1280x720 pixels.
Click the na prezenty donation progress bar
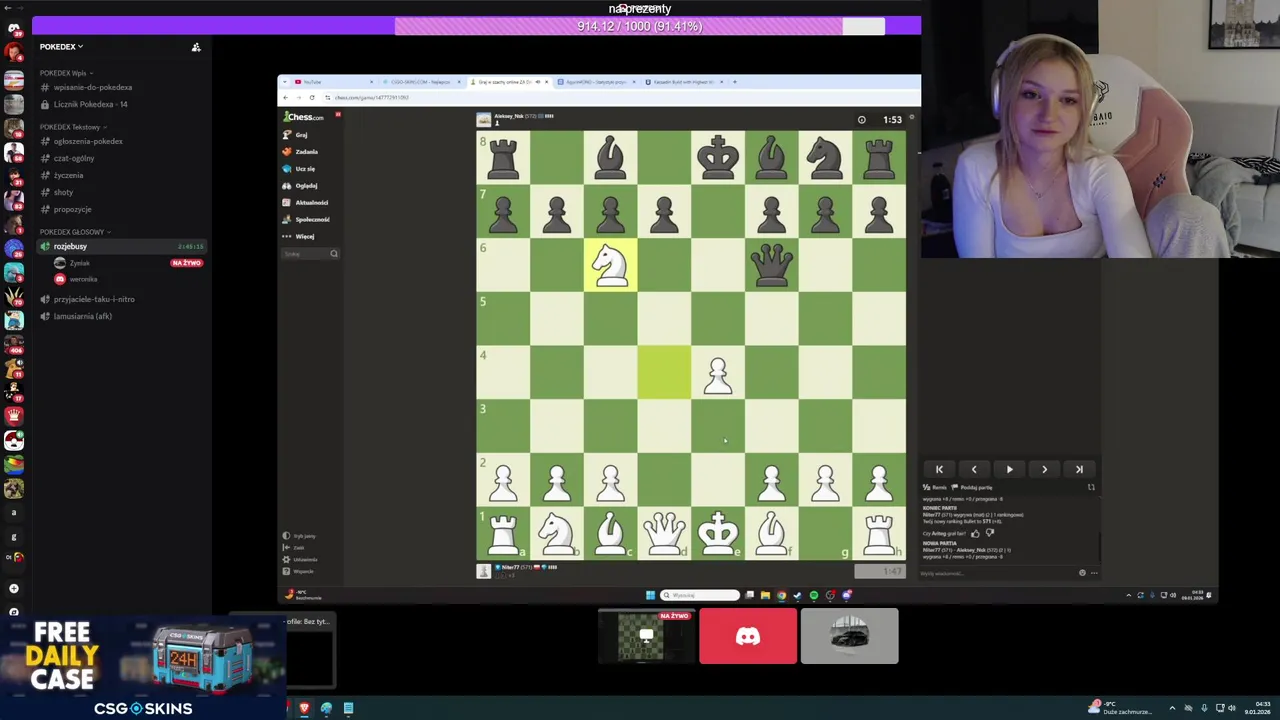[640, 26]
